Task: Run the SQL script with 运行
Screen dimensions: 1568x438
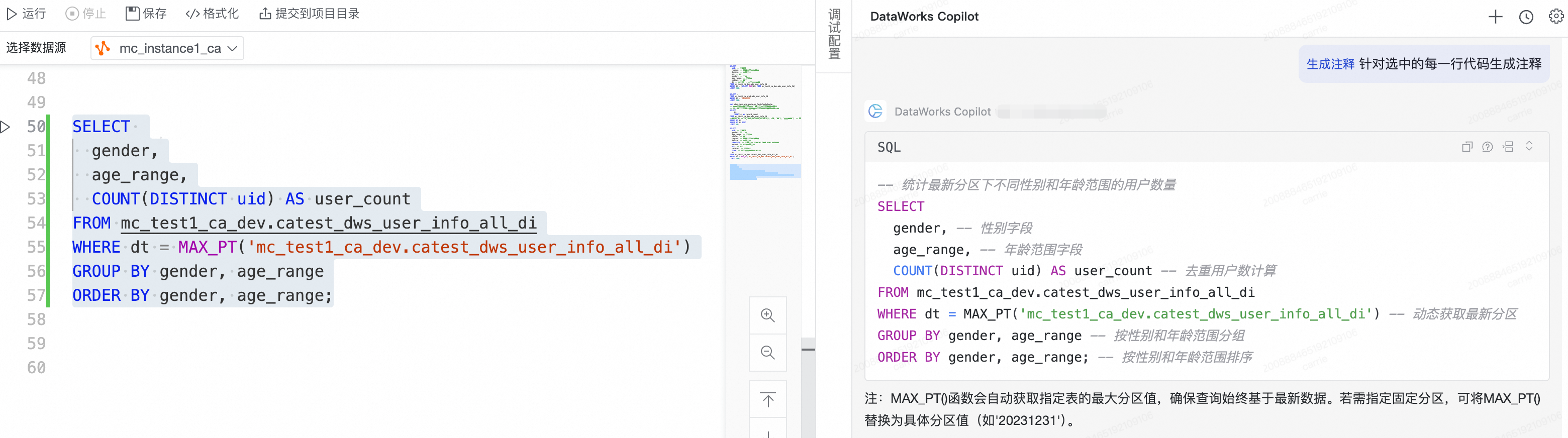Action: tap(26, 14)
